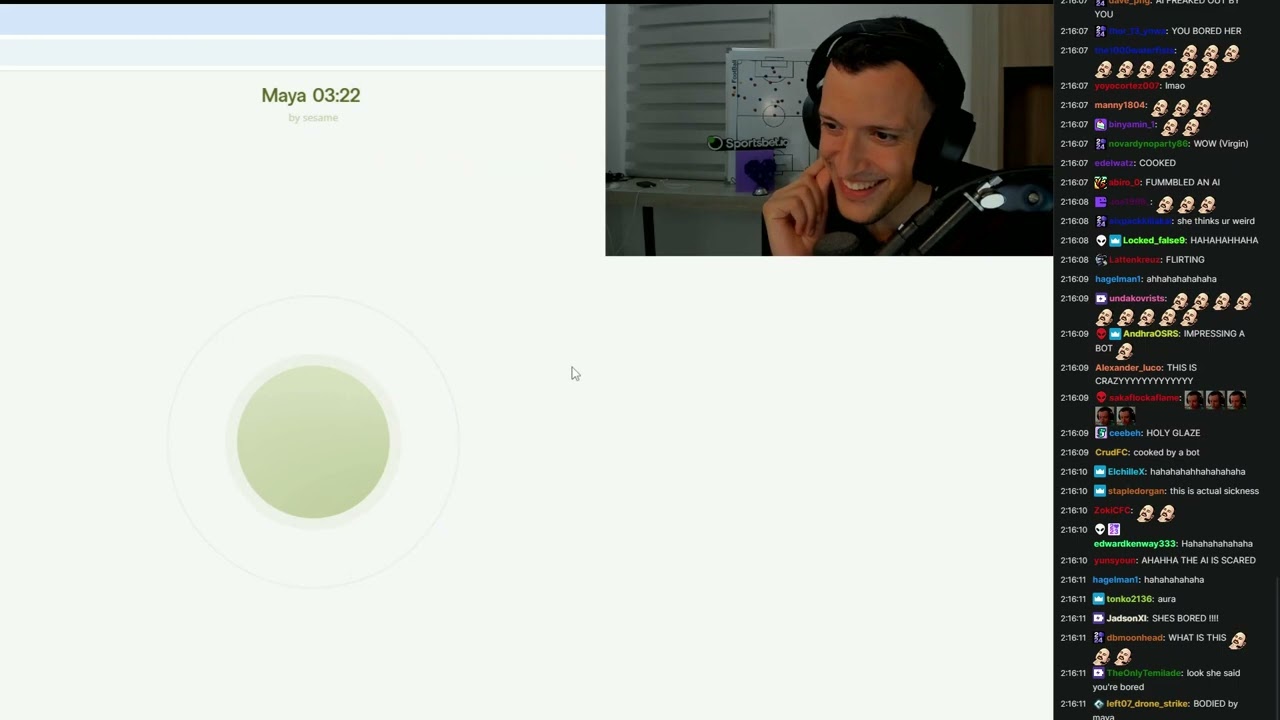
Task: Open Alexander_luco's chat username
Action: [1129, 368]
